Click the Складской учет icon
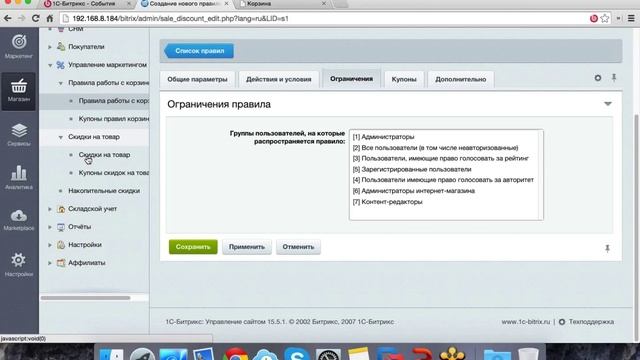Viewport: 640px width, 360px height. click(x=61, y=209)
